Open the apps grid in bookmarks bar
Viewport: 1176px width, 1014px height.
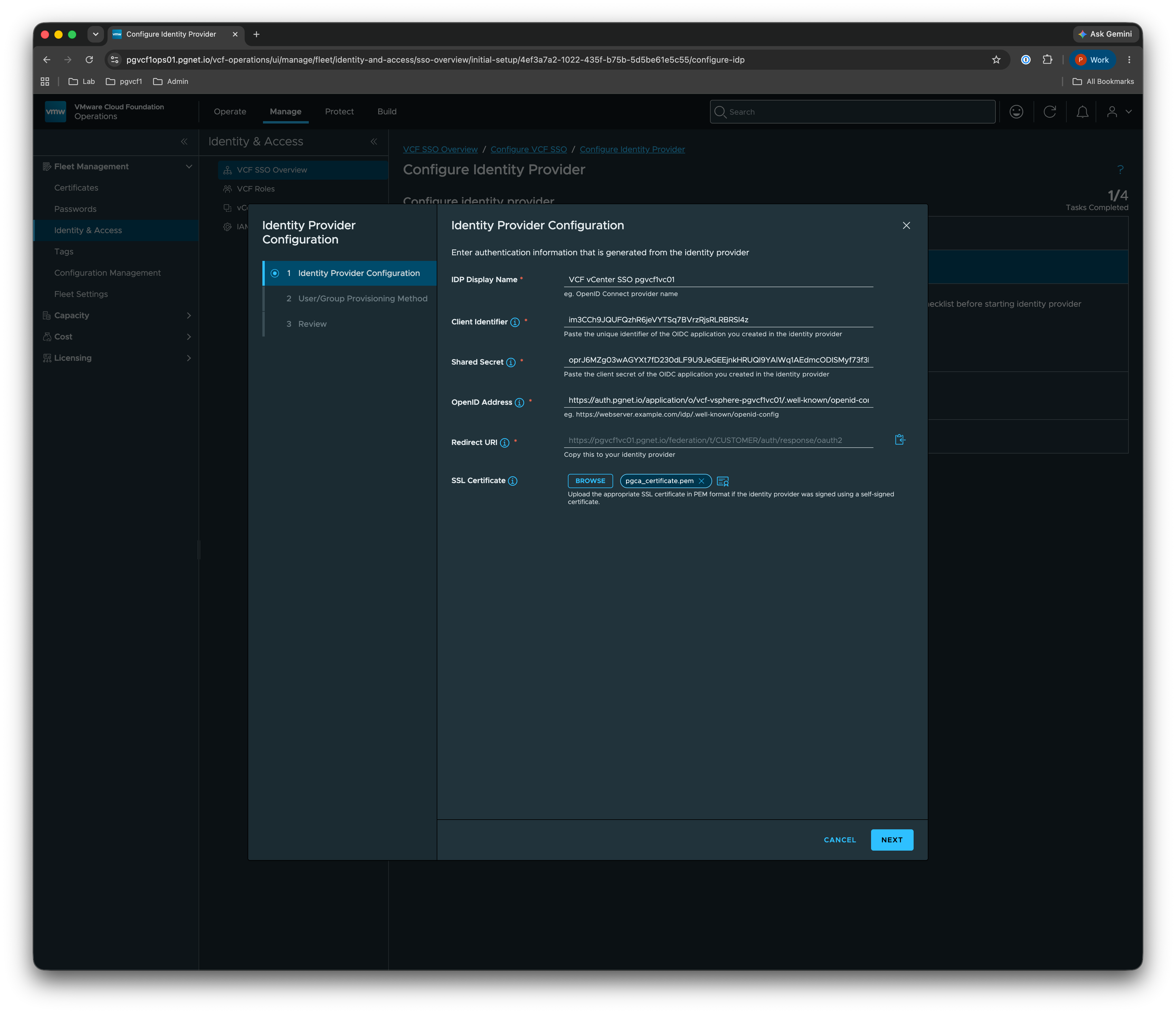45,82
